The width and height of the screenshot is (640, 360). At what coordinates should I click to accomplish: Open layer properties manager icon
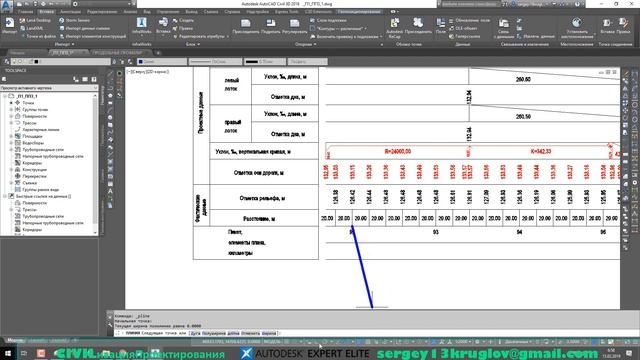tap(6, 62)
